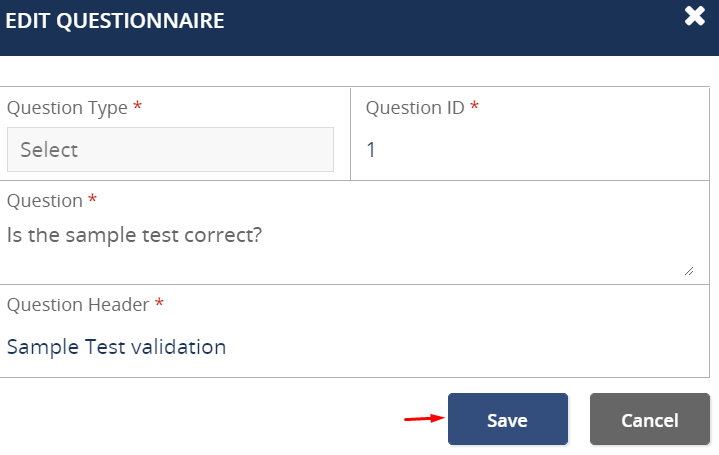Image resolution: width=719 pixels, height=455 pixels.
Task: Click the red asterisk after Question Header
Action: tap(159, 303)
